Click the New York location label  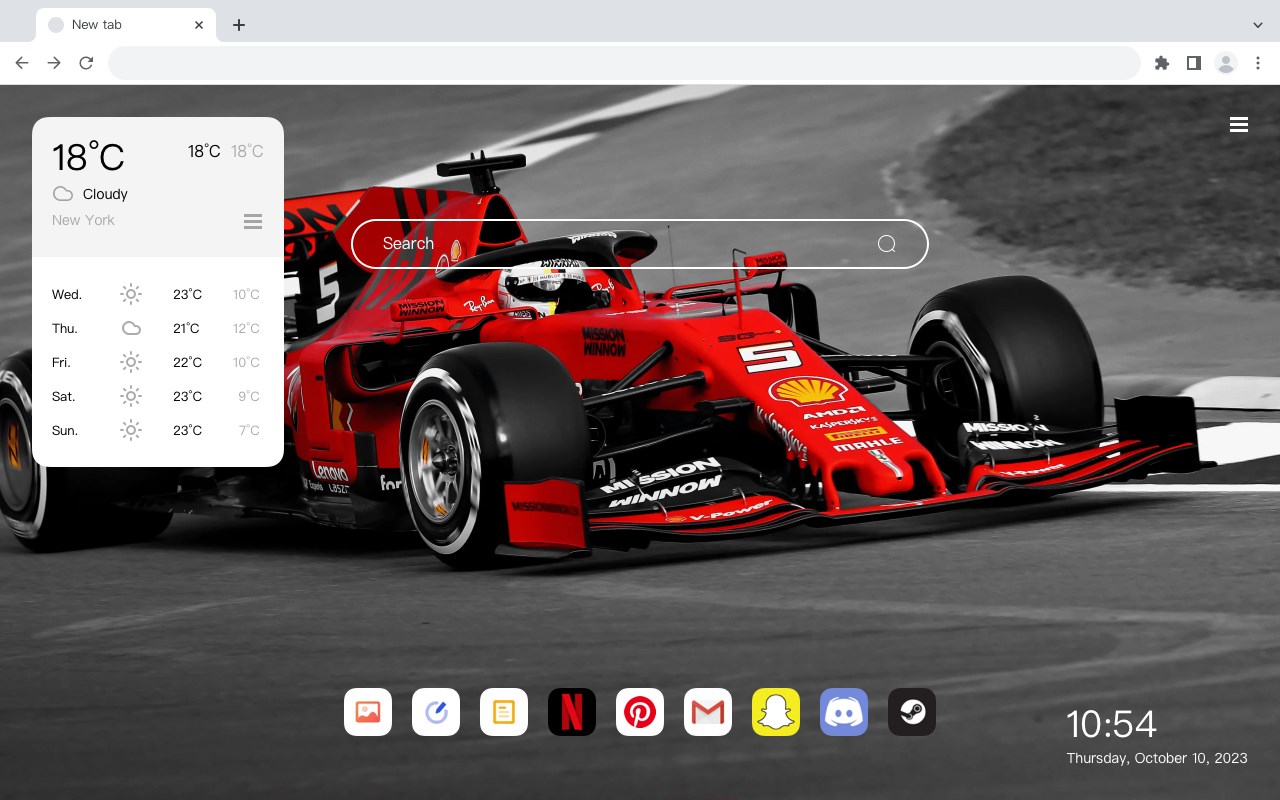click(x=83, y=220)
